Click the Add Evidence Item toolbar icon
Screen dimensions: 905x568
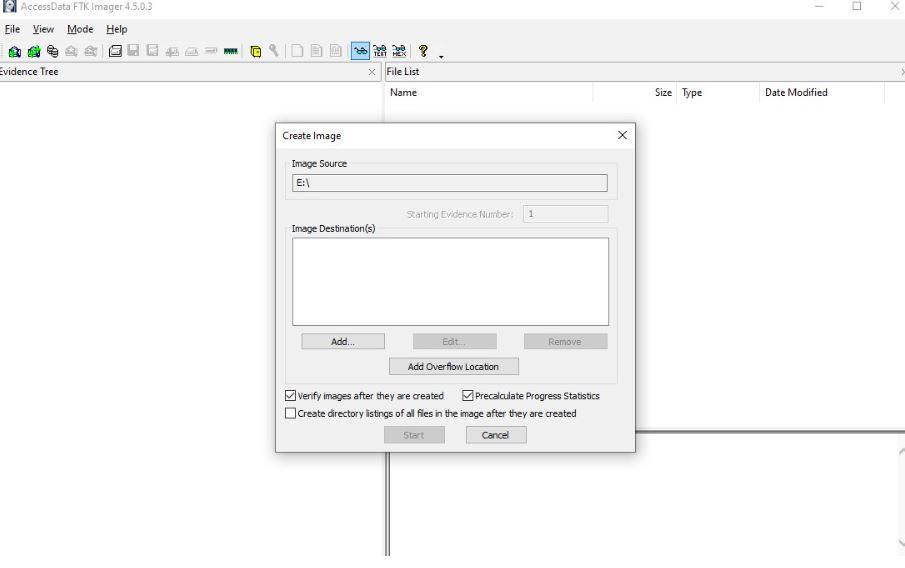coord(14,51)
